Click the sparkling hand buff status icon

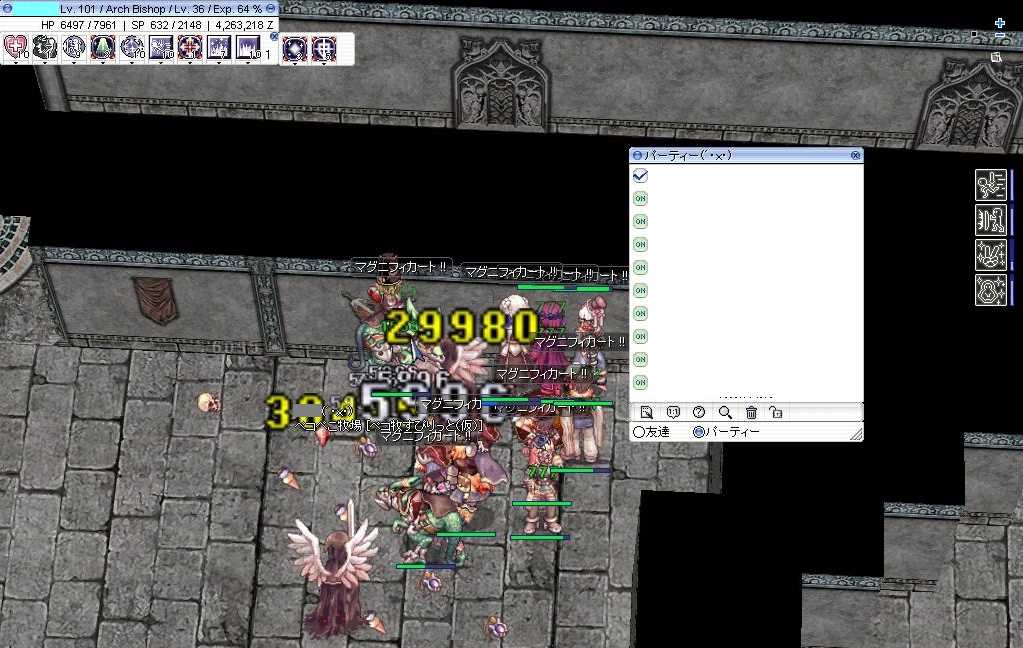point(990,255)
